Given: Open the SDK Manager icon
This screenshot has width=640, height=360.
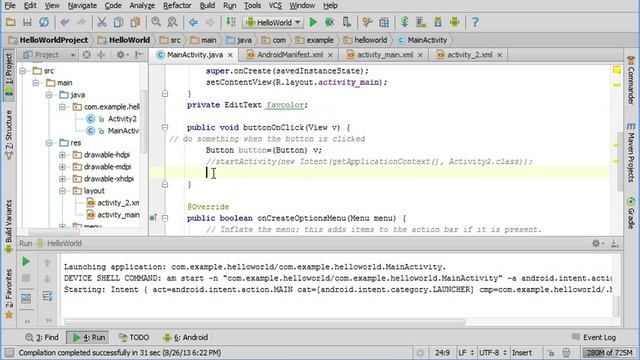Looking at the screenshot, I should click(x=438, y=22).
